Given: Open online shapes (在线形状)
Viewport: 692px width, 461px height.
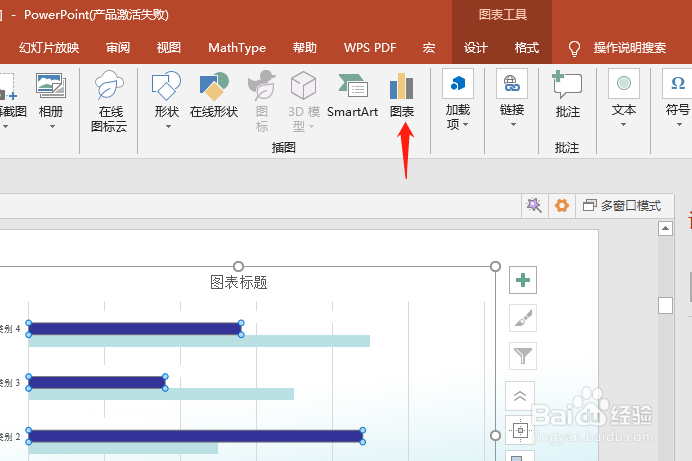Looking at the screenshot, I should point(214,95).
